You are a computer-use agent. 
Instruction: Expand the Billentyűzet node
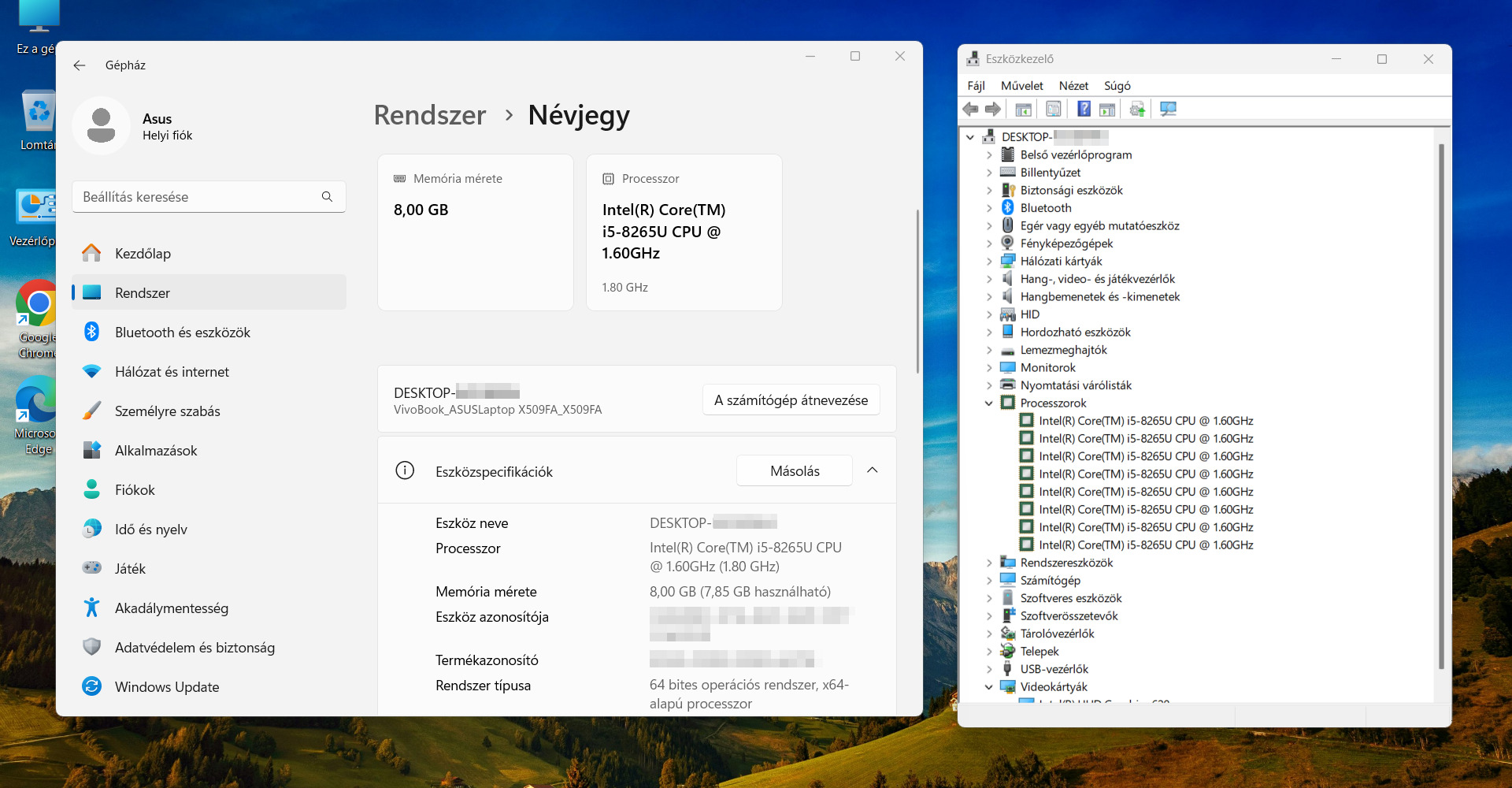pos(989,173)
